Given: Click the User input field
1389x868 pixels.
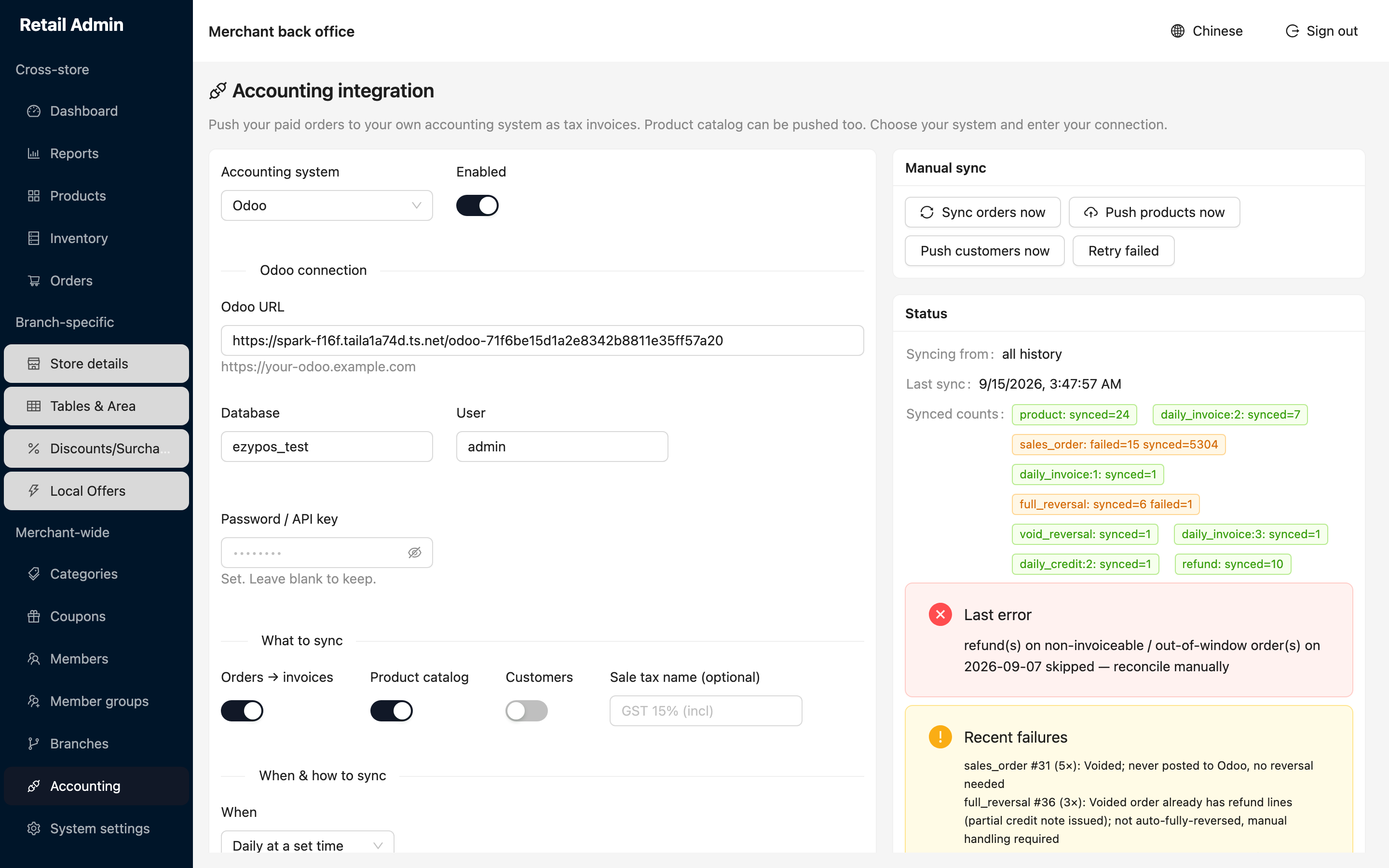Looking at the screenshot, I should click(x=562, y=447).
